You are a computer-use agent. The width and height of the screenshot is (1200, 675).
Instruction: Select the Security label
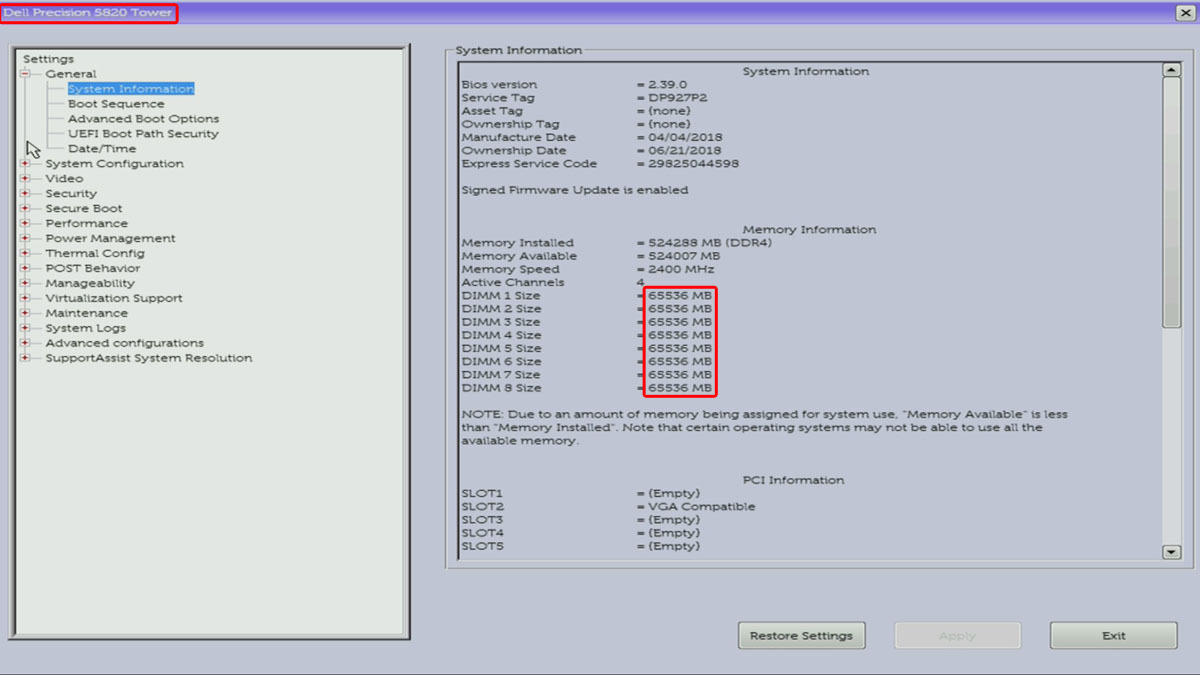tap(71, 194)
